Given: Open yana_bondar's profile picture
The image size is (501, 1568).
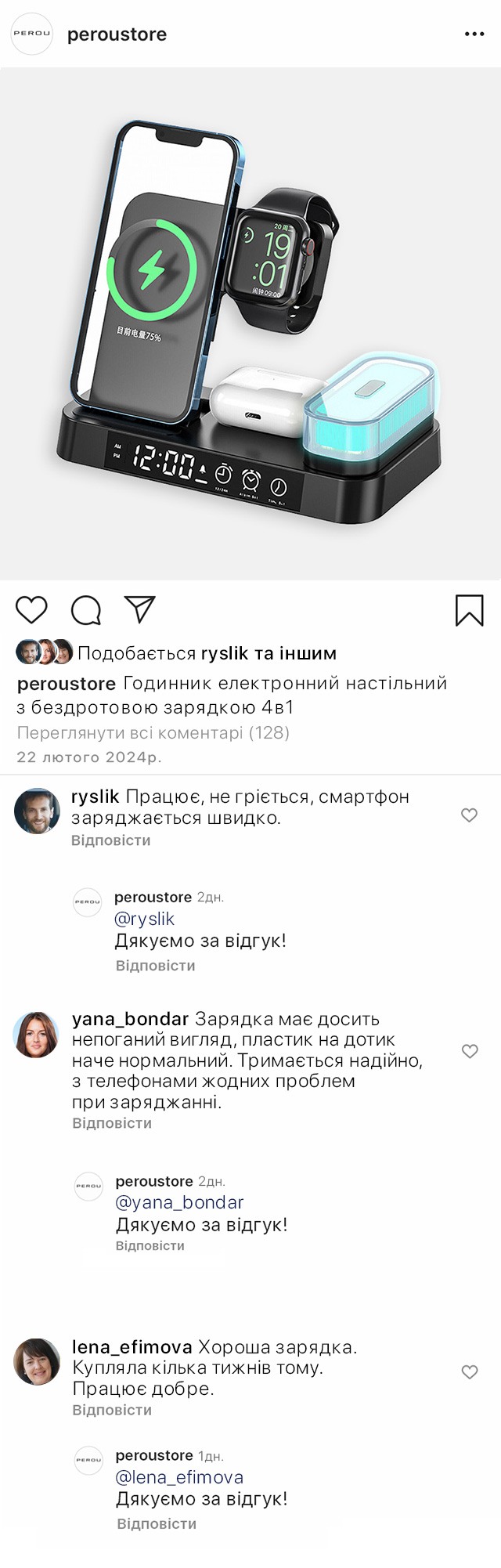Looking at the screenshot, I should click(37, 1035).
